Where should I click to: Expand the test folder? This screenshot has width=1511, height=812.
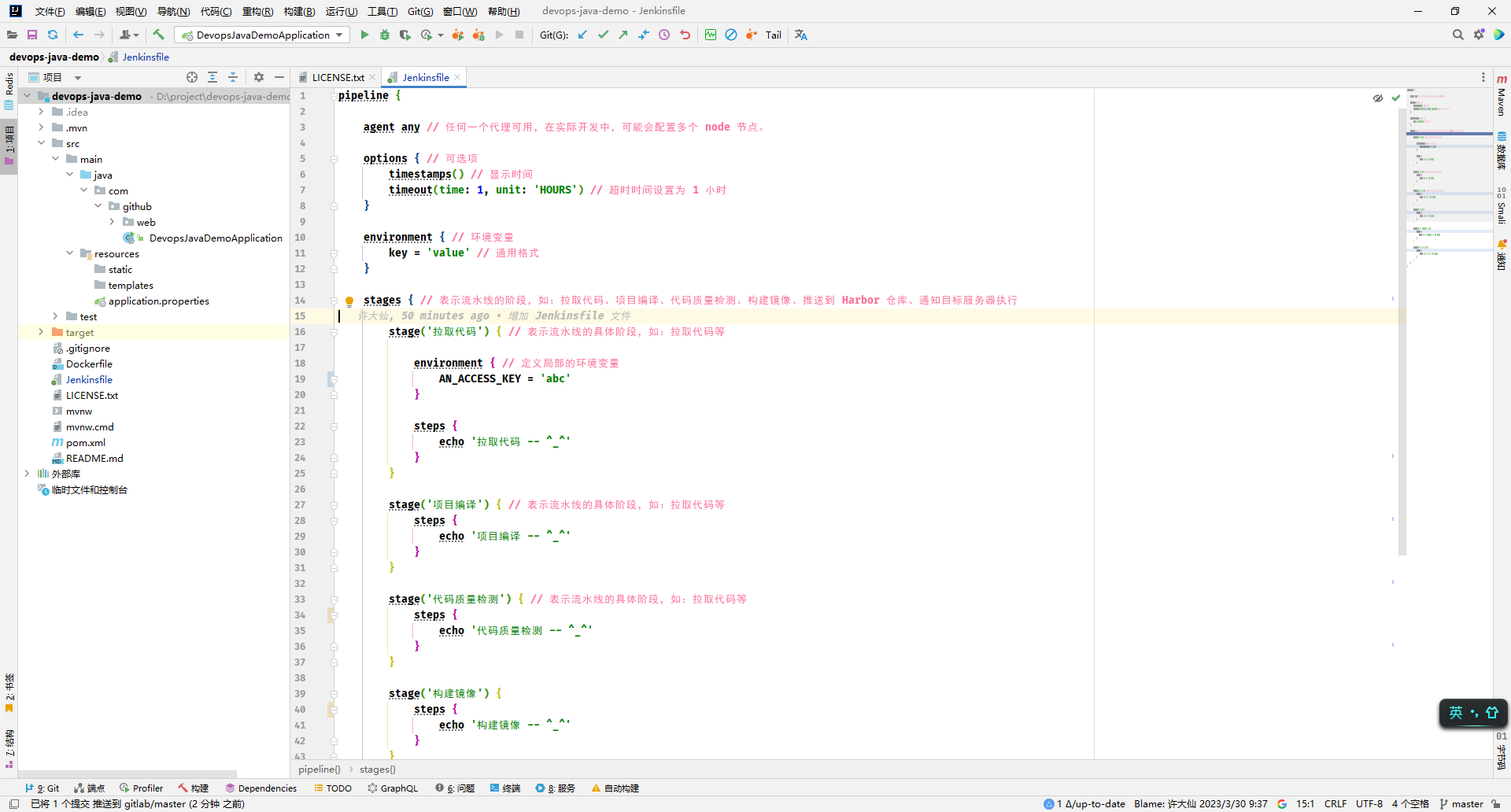pyautogui.click(x=55, y=316)
